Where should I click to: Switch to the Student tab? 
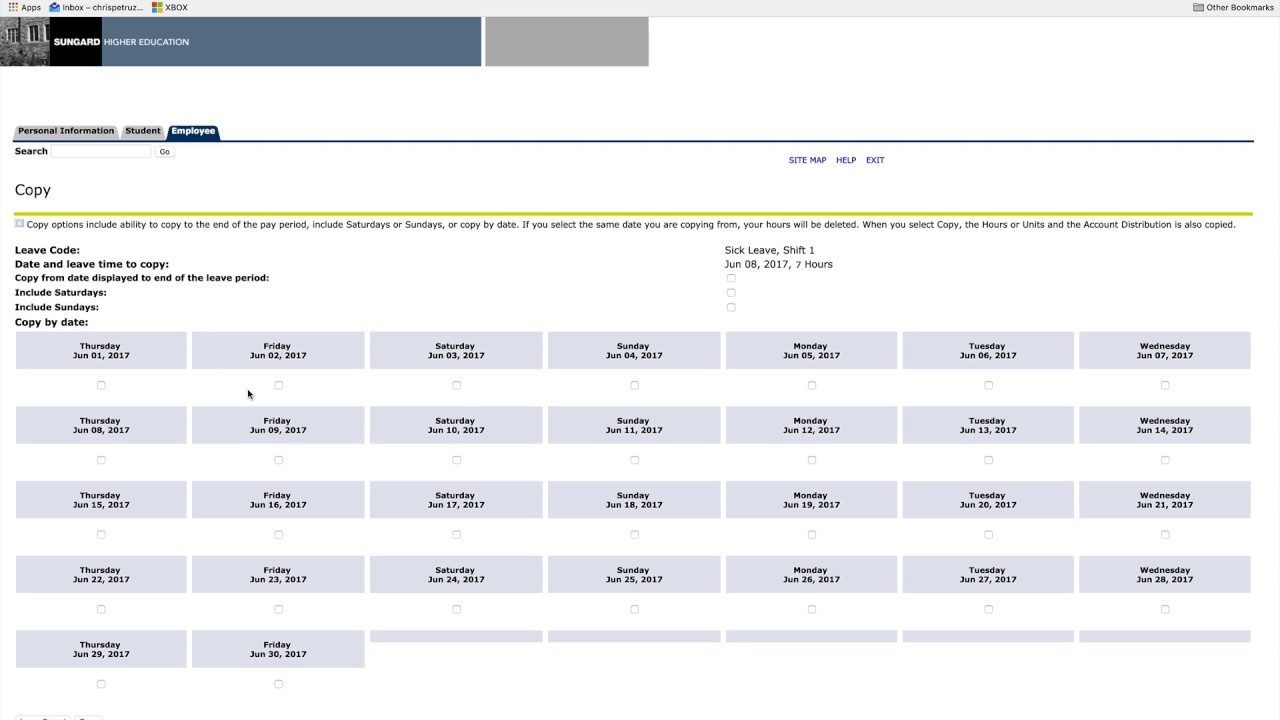(x=142, y=131)
